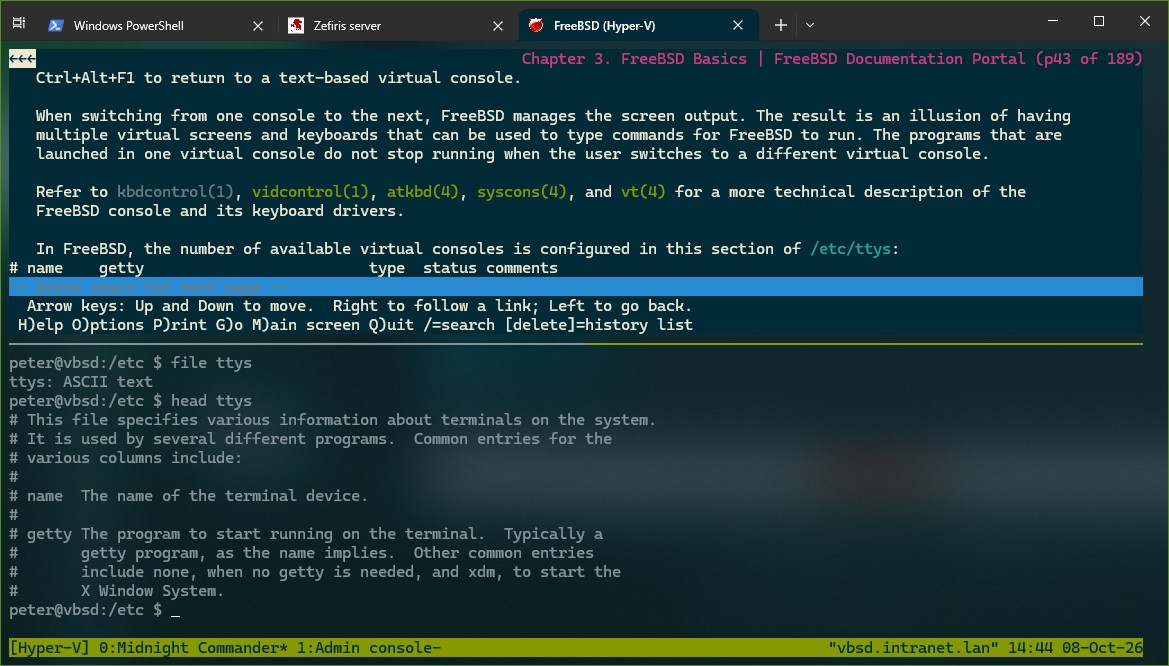Click the P)rint command in lynx
The width and height of the screenshot is (1169, 666).
(180, 324)
